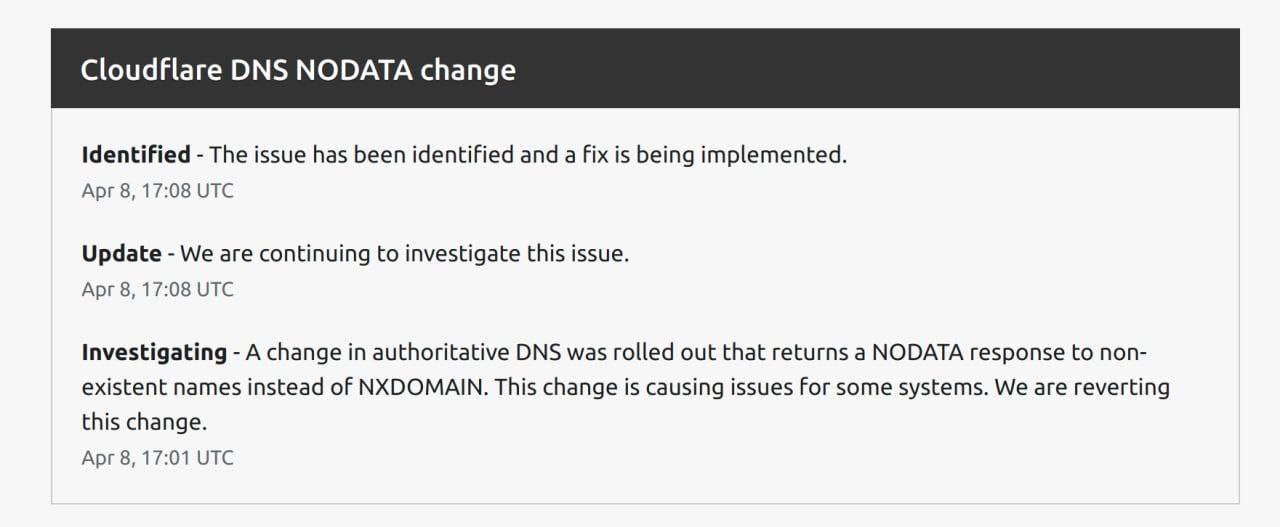Click the word "NODATA" in the header title

coord(354,70)
